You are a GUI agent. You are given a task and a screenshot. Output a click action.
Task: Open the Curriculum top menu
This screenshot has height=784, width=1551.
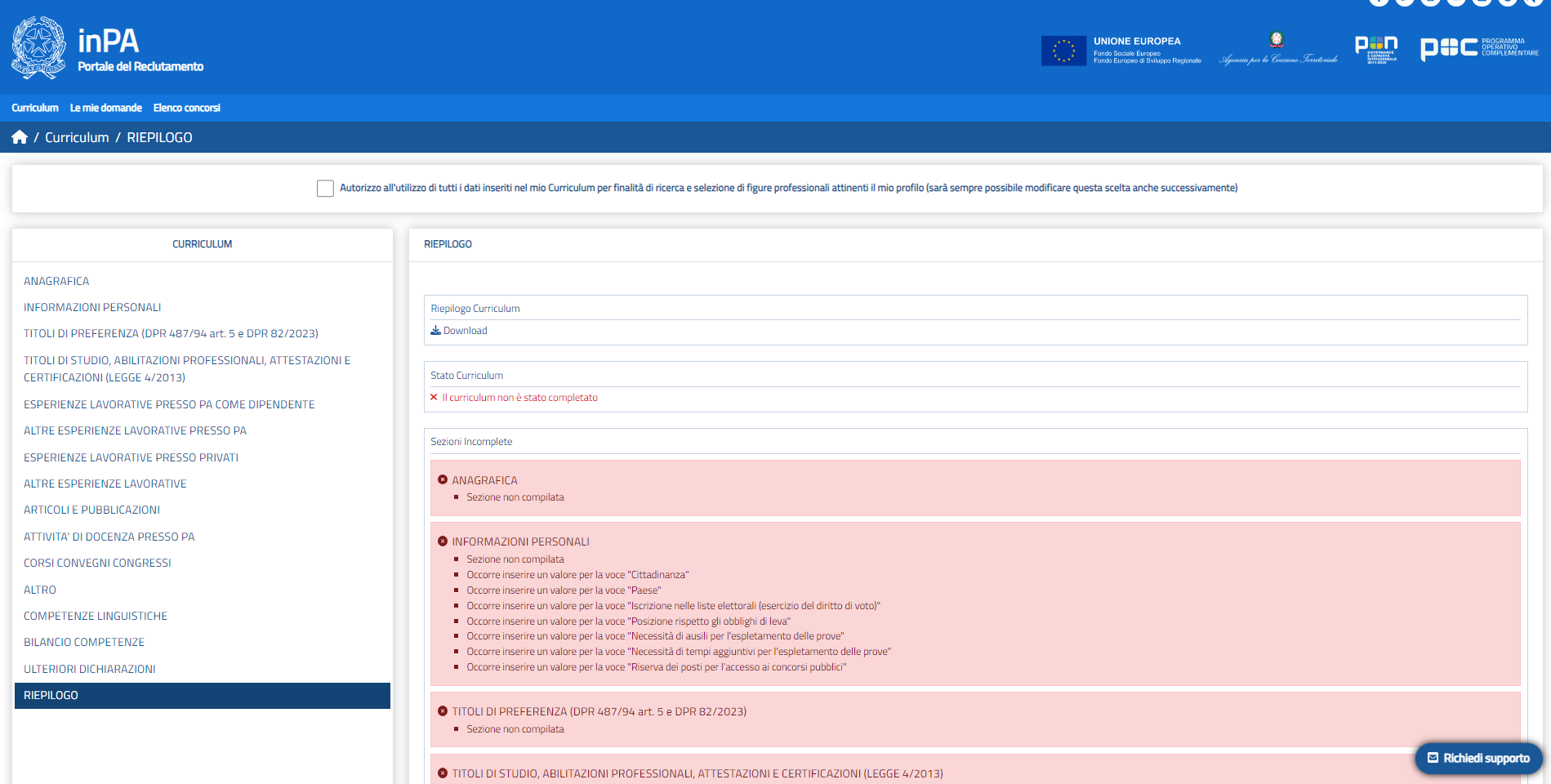(35, 108)
